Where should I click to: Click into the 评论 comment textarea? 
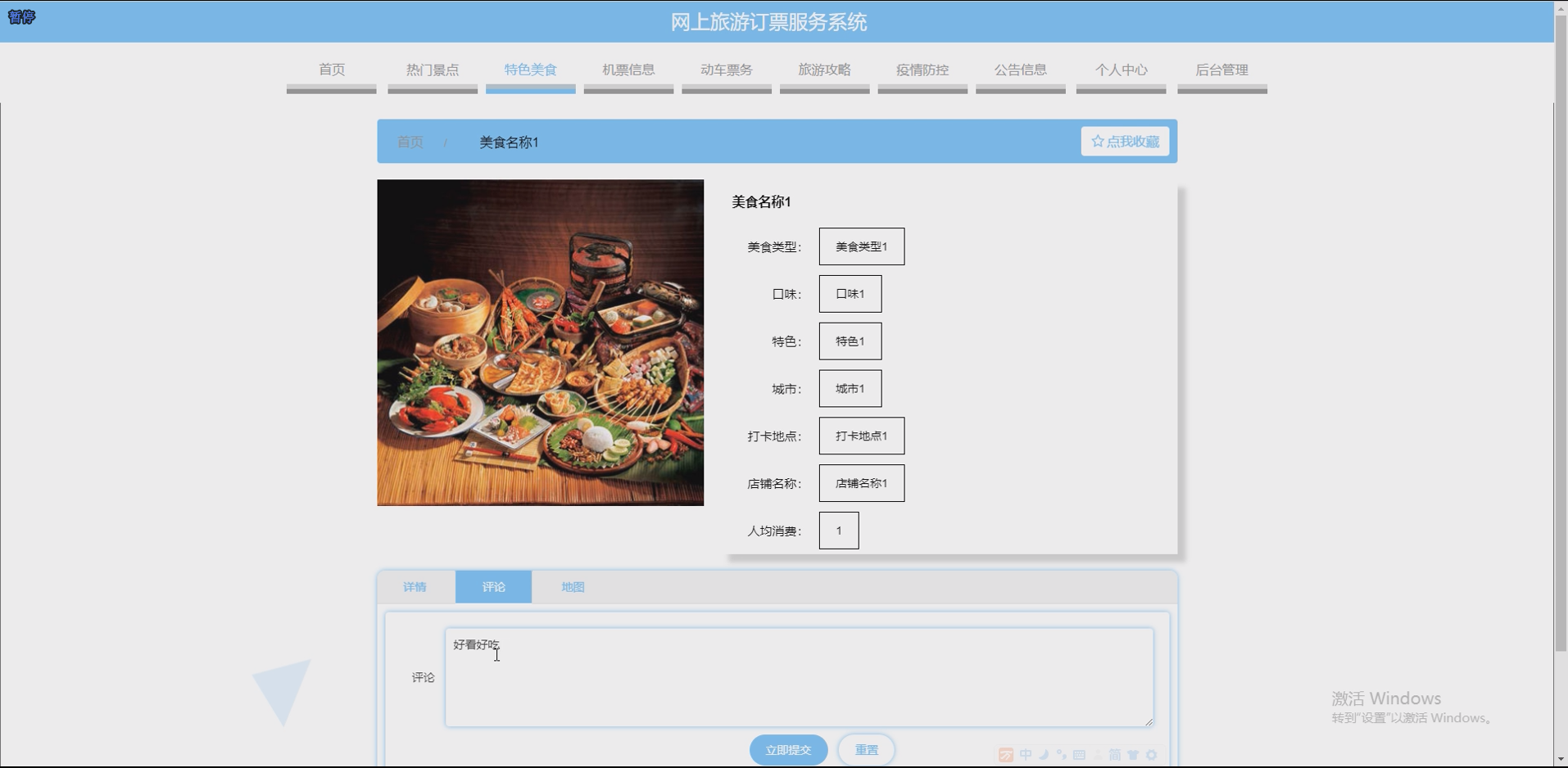(x=800, y=677)
